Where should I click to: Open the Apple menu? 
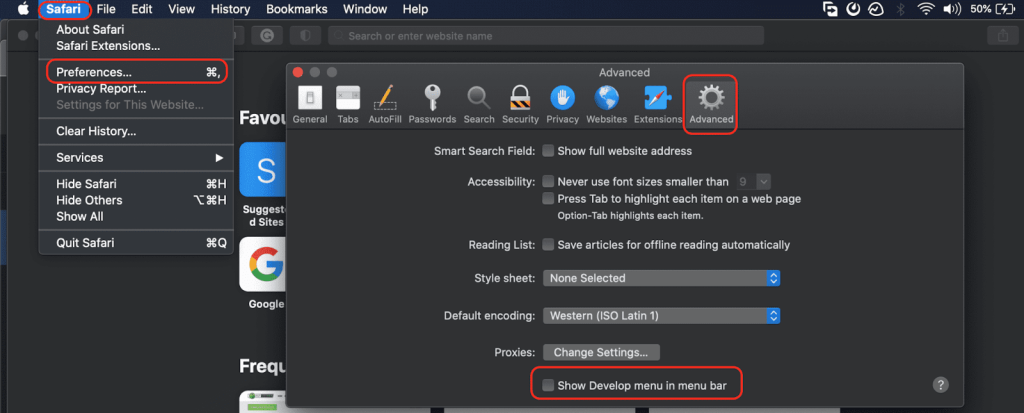point(24,8)
